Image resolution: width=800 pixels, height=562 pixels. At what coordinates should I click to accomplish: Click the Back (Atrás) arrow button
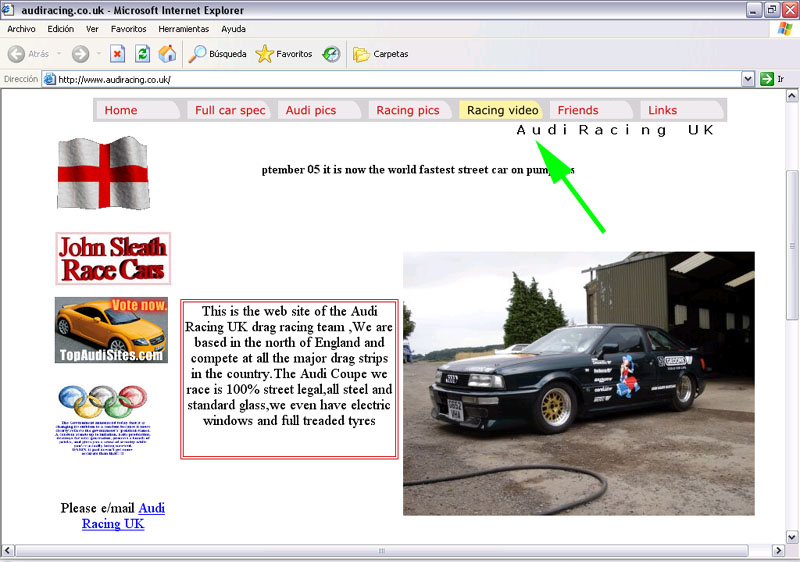(x=28, y=54)
